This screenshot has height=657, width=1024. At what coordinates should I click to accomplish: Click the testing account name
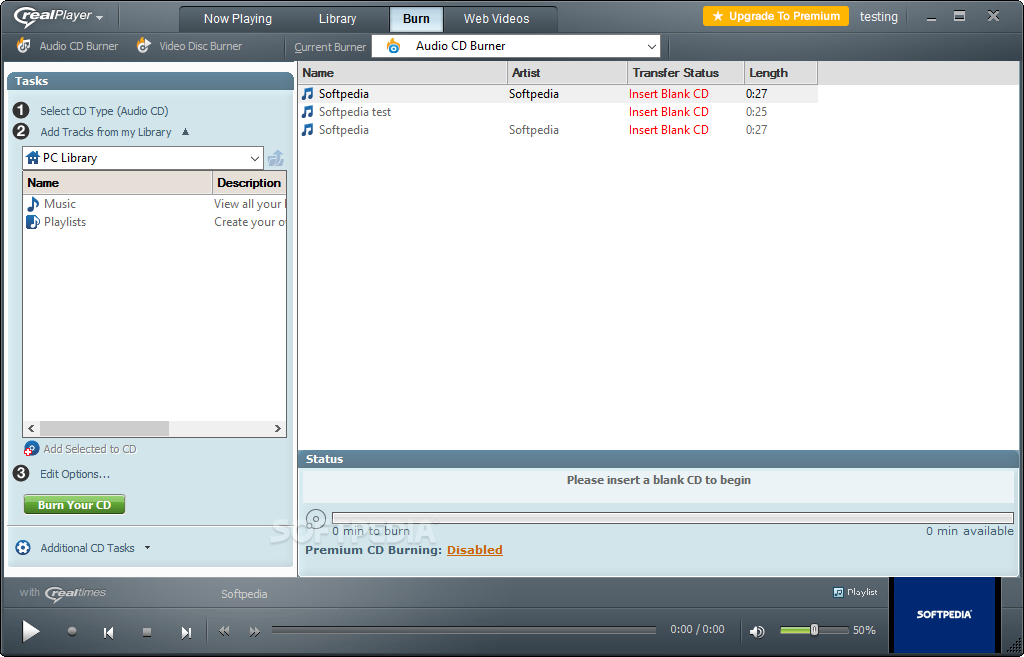coord(878,17)
